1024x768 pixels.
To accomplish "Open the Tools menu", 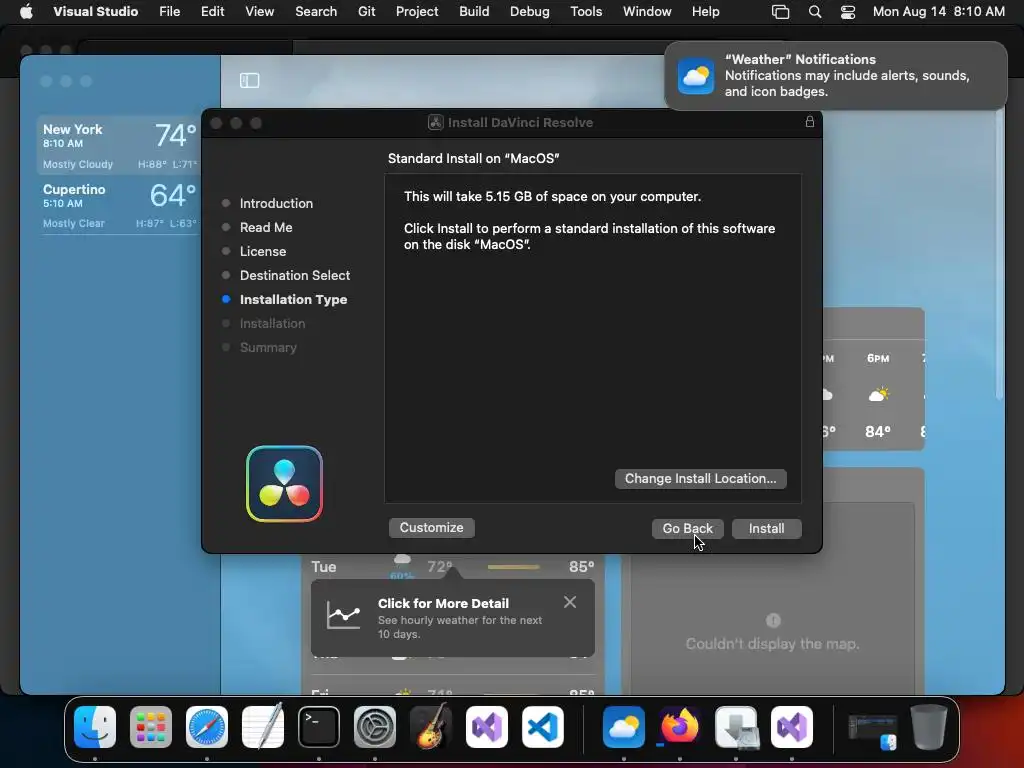I will tap(586, 12).
